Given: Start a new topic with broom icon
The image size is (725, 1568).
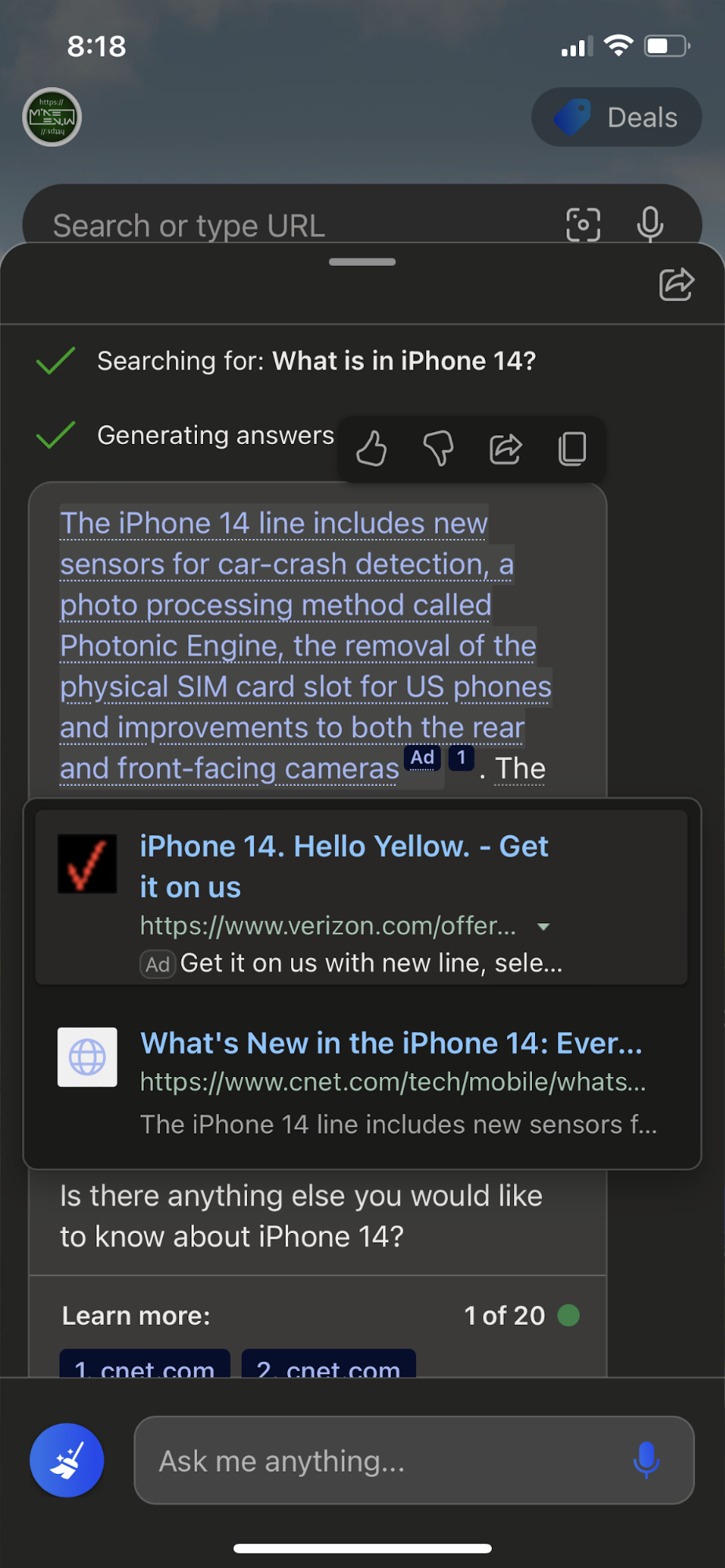Looking at the screenshot, I should [x=67, y=1460].
